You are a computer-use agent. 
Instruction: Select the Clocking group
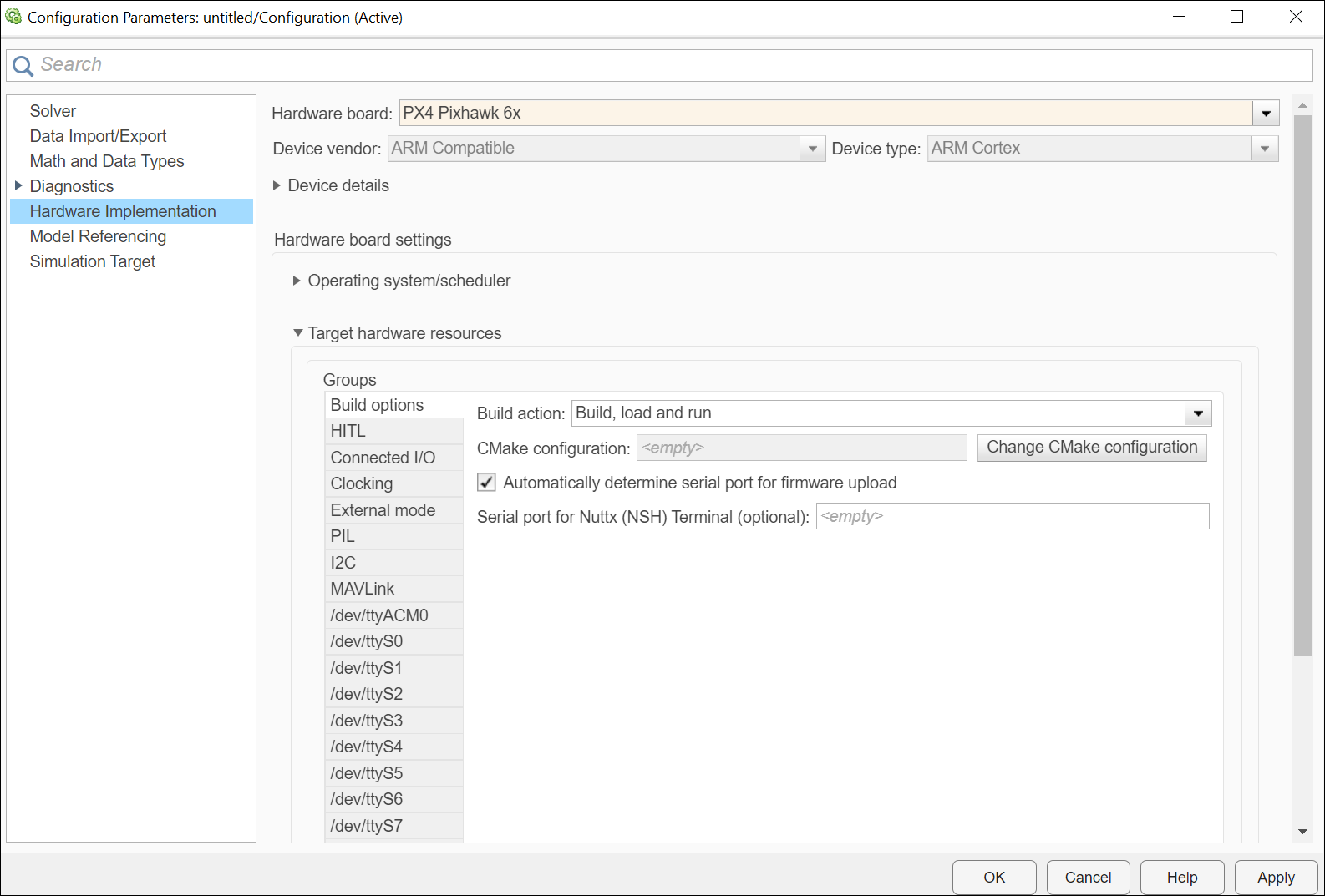click(x=394, y=483)
